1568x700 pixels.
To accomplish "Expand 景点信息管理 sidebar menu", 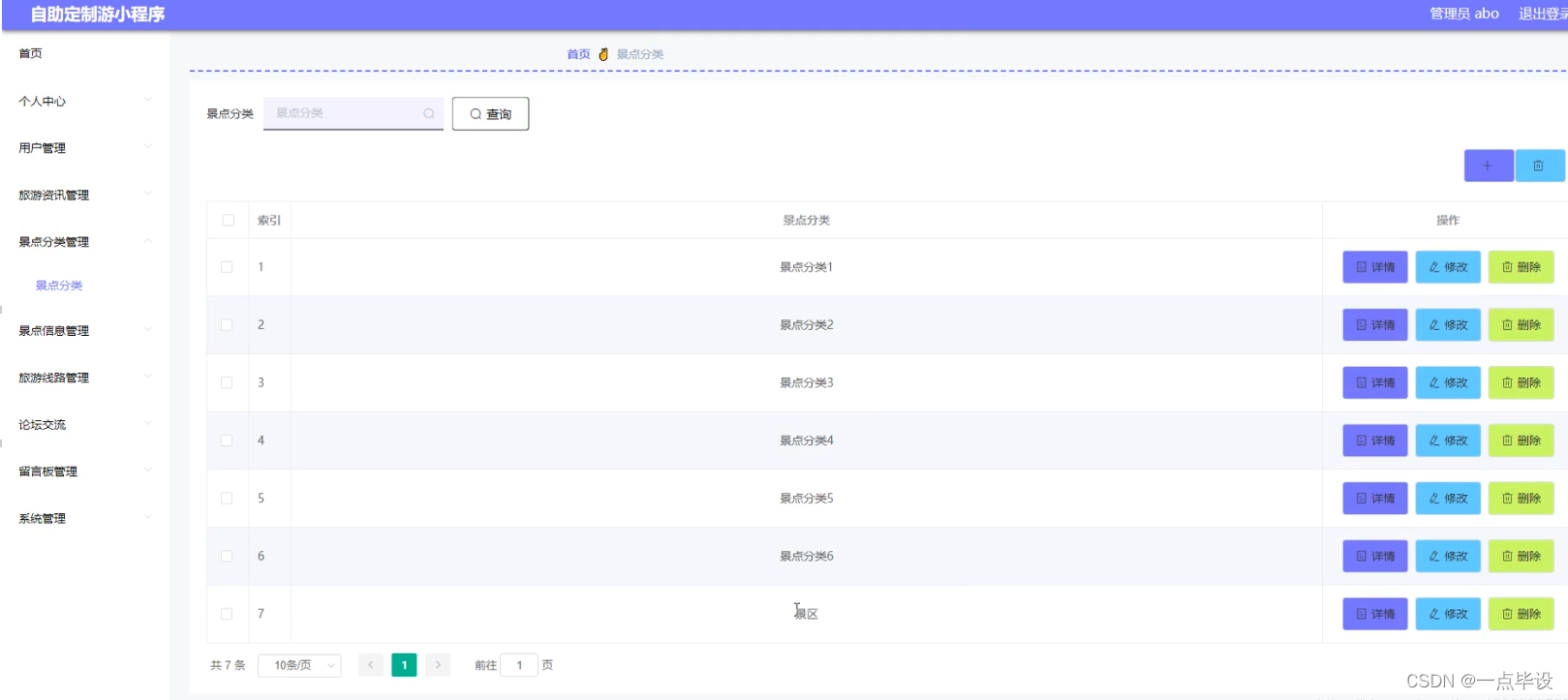I will (x=85, y=330).
